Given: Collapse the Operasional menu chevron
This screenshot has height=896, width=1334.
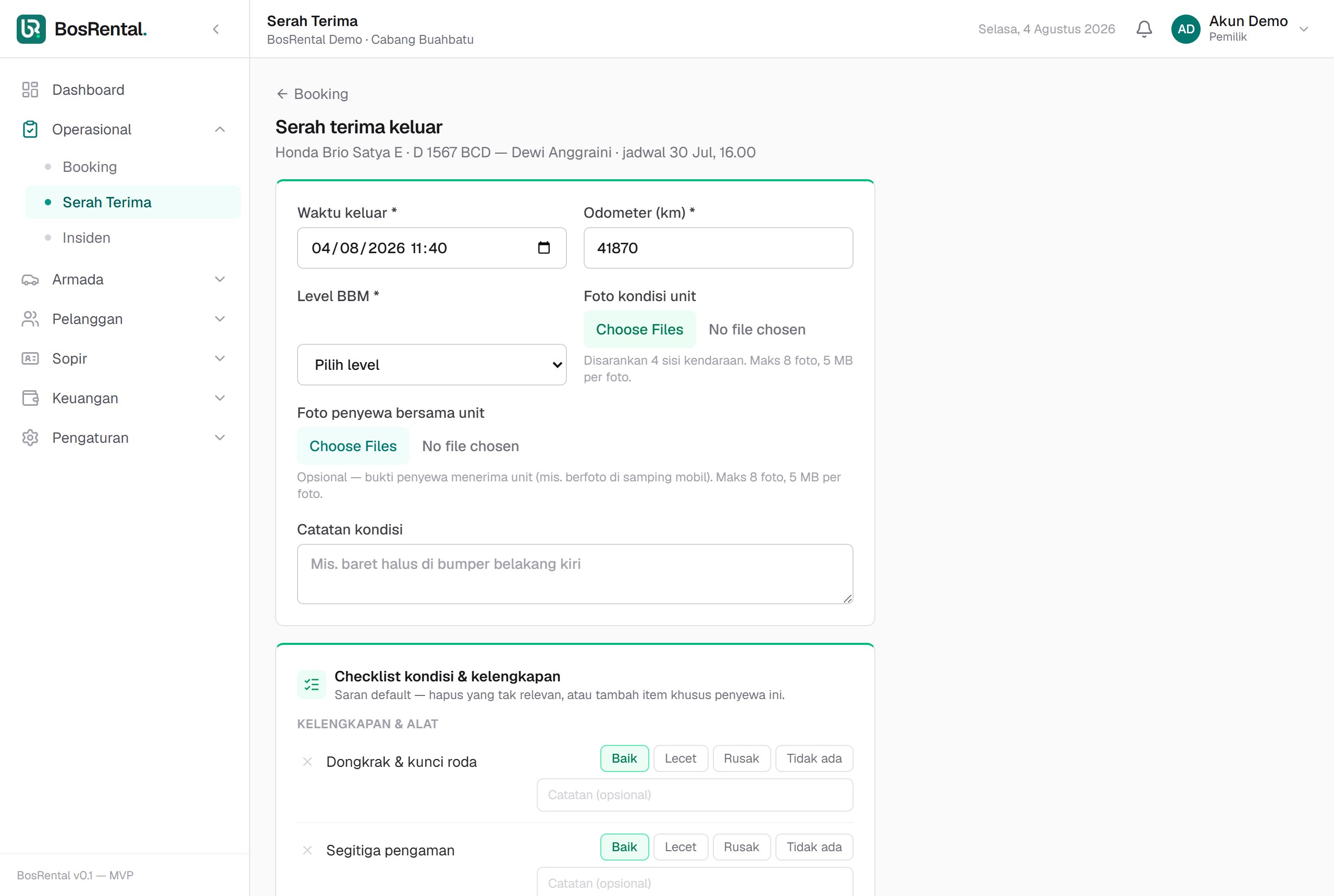Looking at the screenshot, I should pos(220,130).
